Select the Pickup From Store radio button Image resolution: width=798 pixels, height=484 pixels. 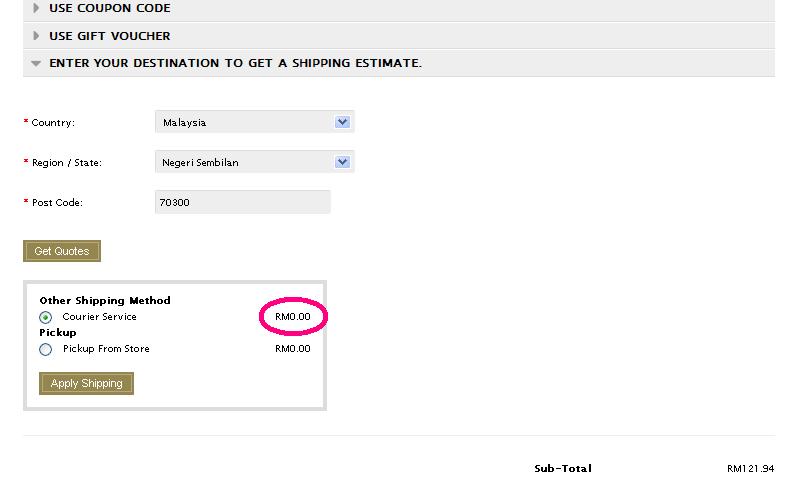click(x=46, y=350)
